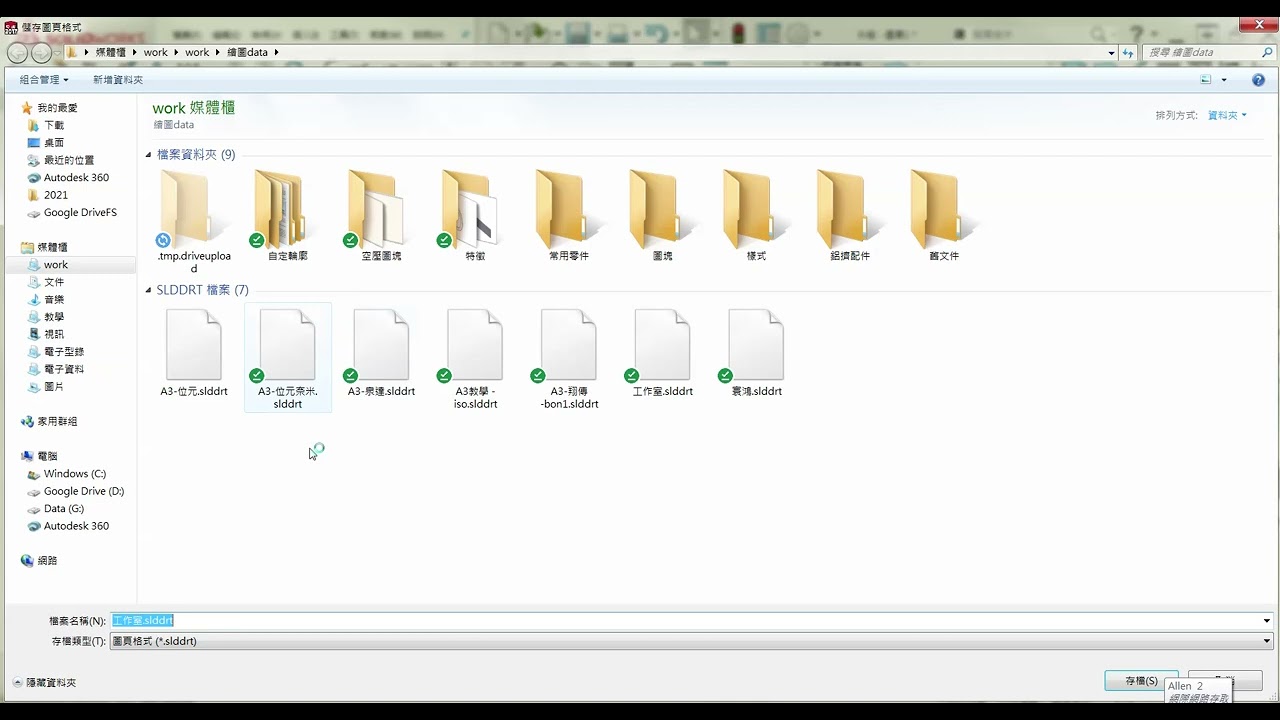The width and height of the screenshot is (1280, 720).
Task: Select the 工作室.slddrt file
Action: pos(662,353)
